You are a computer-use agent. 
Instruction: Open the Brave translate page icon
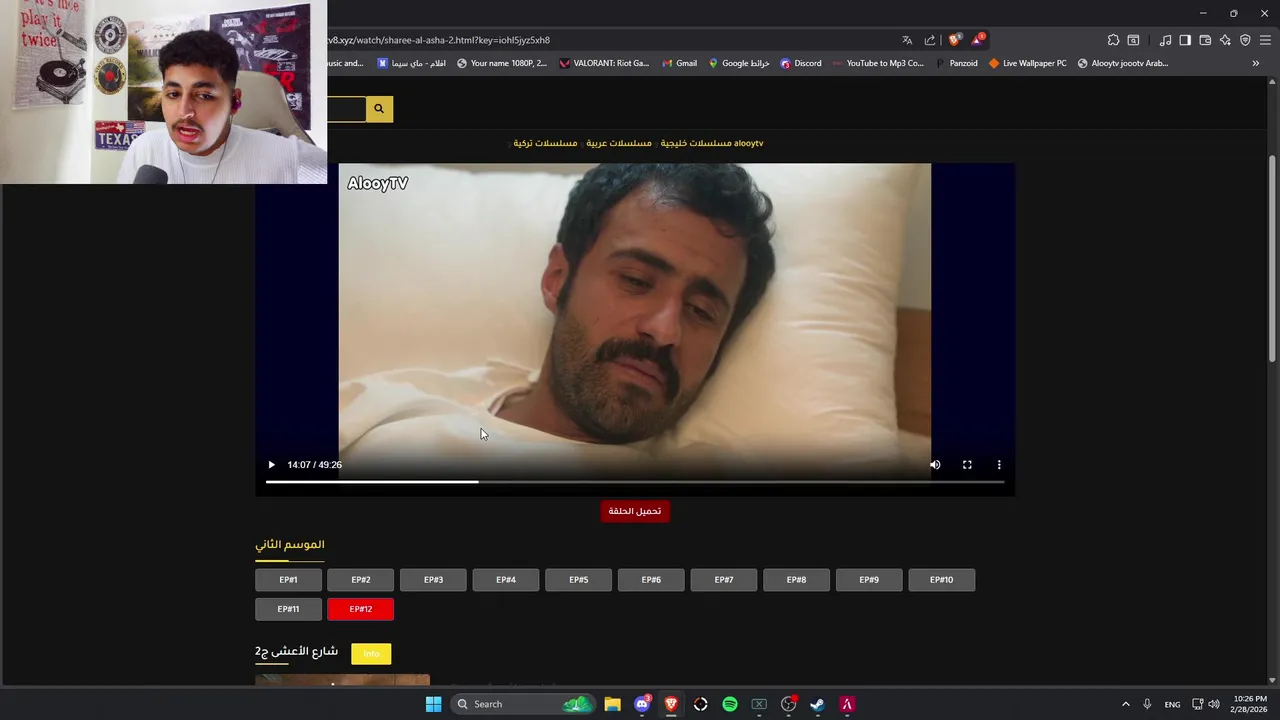pos(907,40)
